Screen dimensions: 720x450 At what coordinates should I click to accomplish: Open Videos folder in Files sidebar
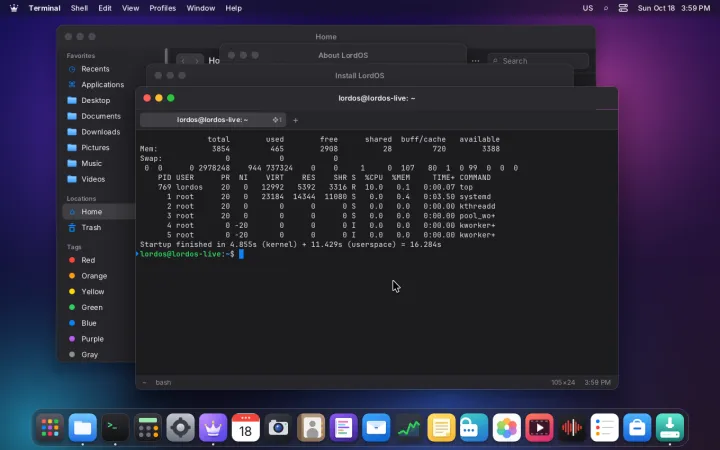pyautogui.click(x=95, y=179)
